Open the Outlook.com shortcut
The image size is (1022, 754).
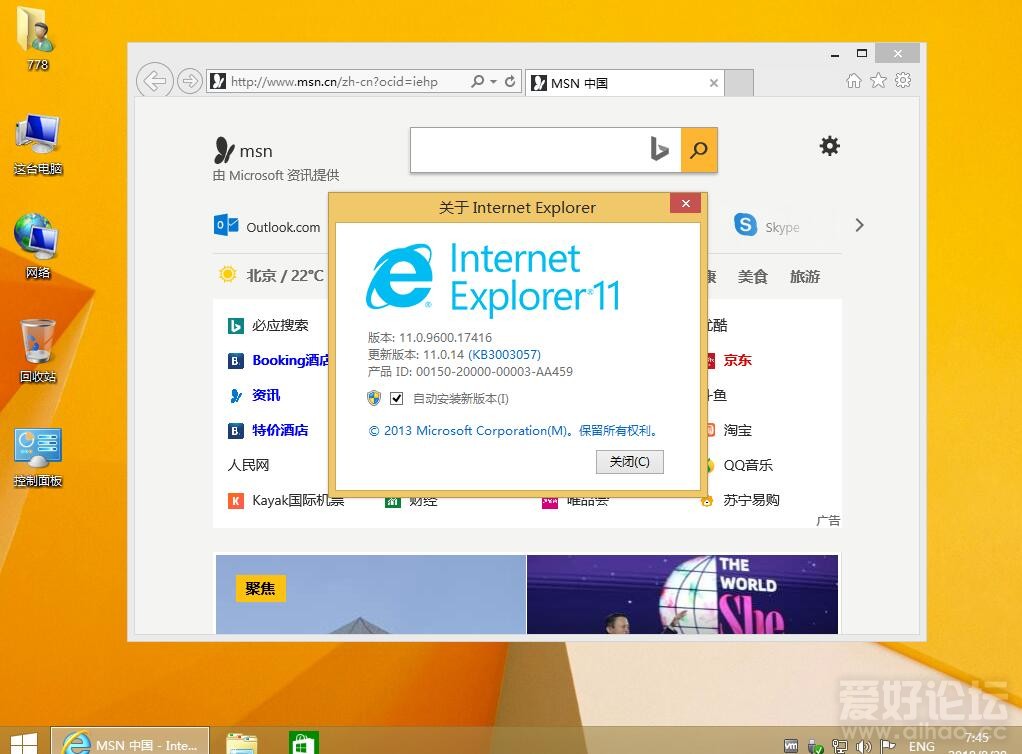coord(267,226)
